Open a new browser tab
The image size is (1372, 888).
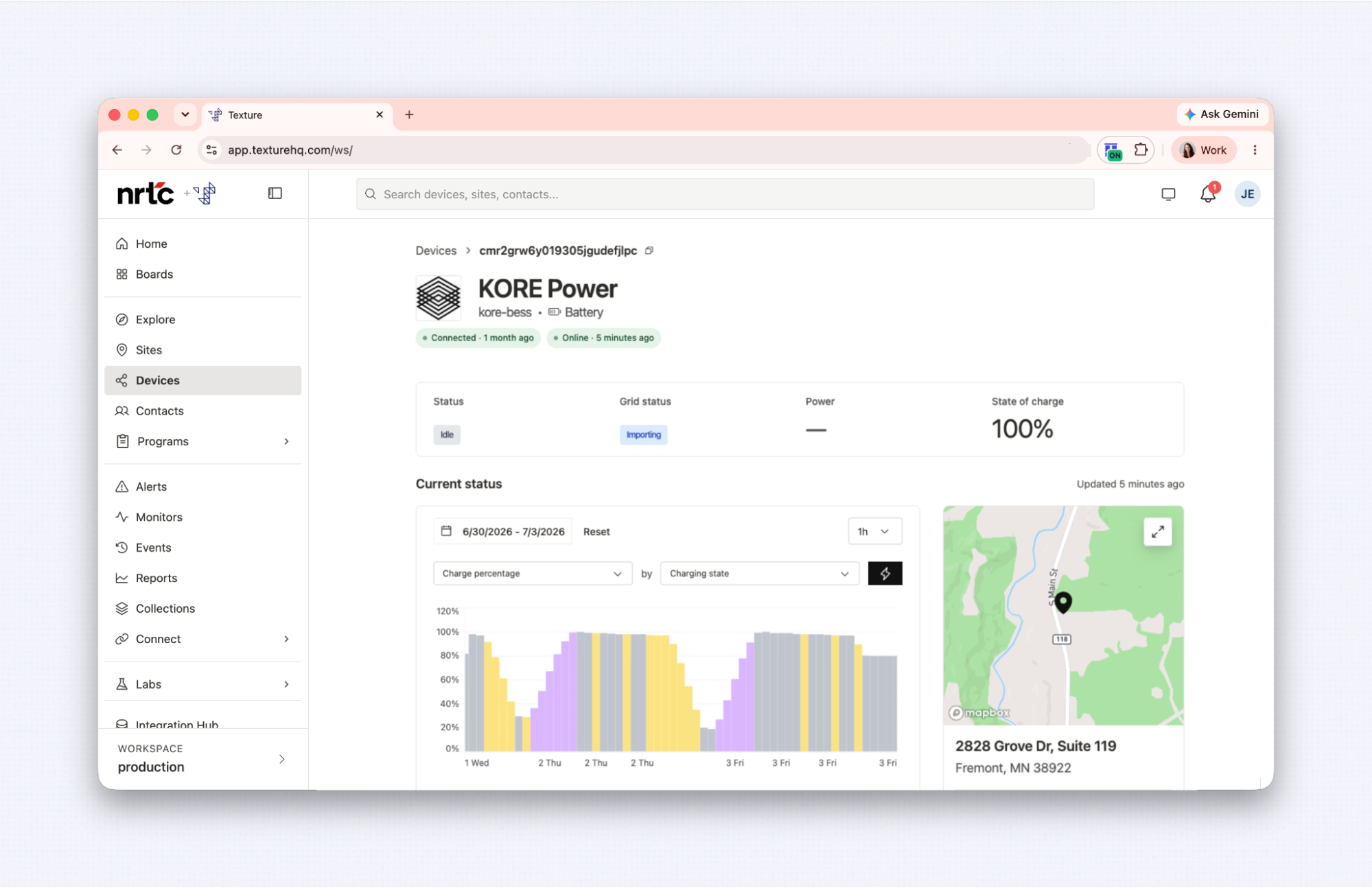pyautogui.click(x=409, y=115)
